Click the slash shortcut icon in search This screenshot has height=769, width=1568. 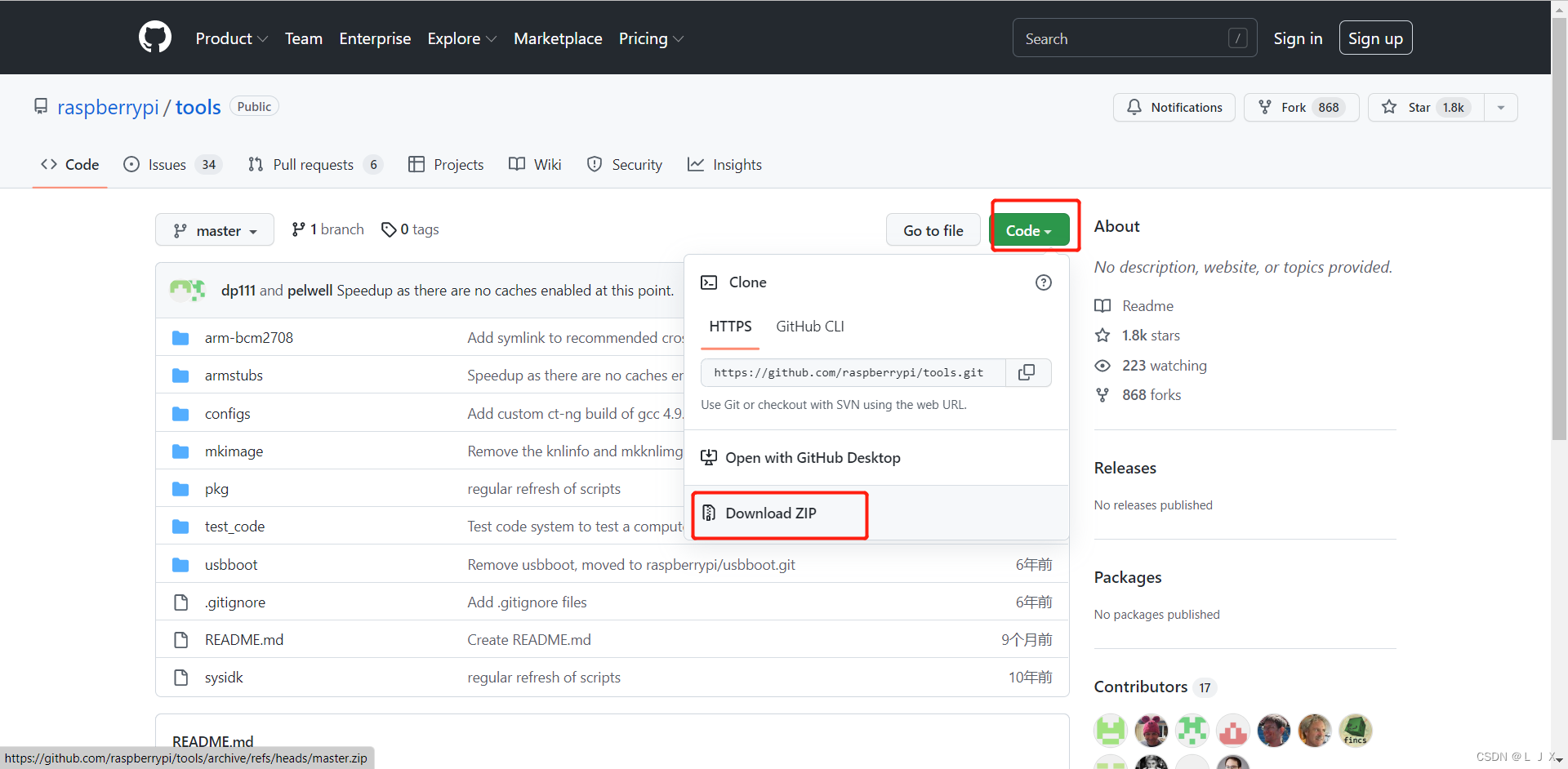tap(1237, 38)
